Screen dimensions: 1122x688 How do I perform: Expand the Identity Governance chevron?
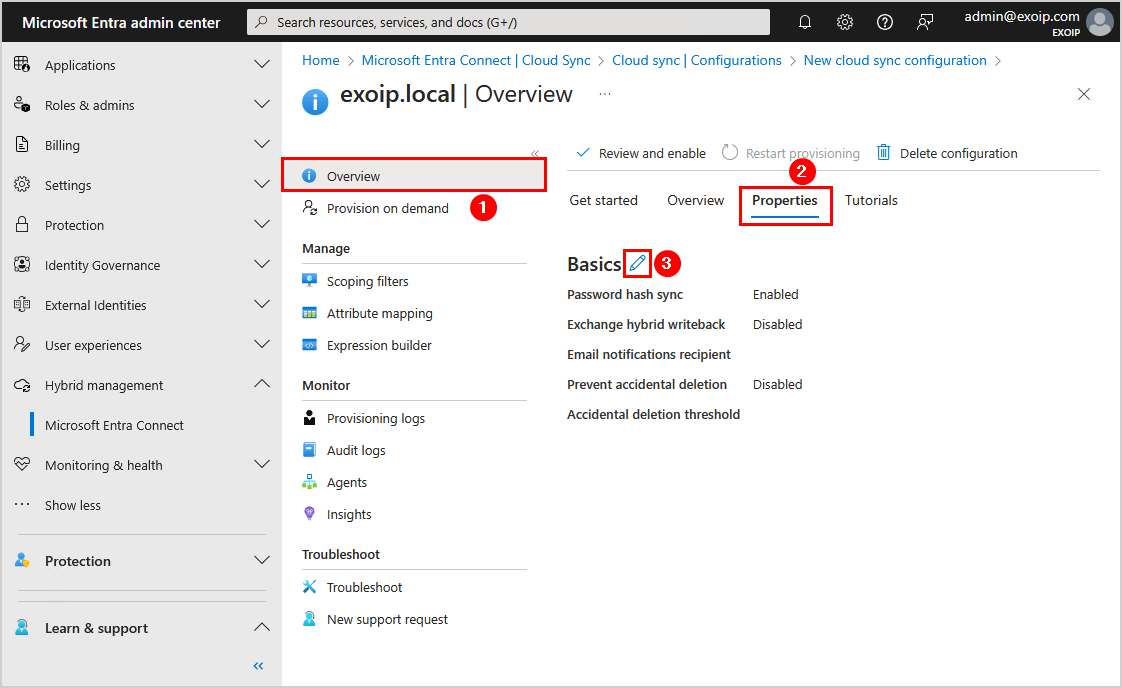(x=262, y=265)
